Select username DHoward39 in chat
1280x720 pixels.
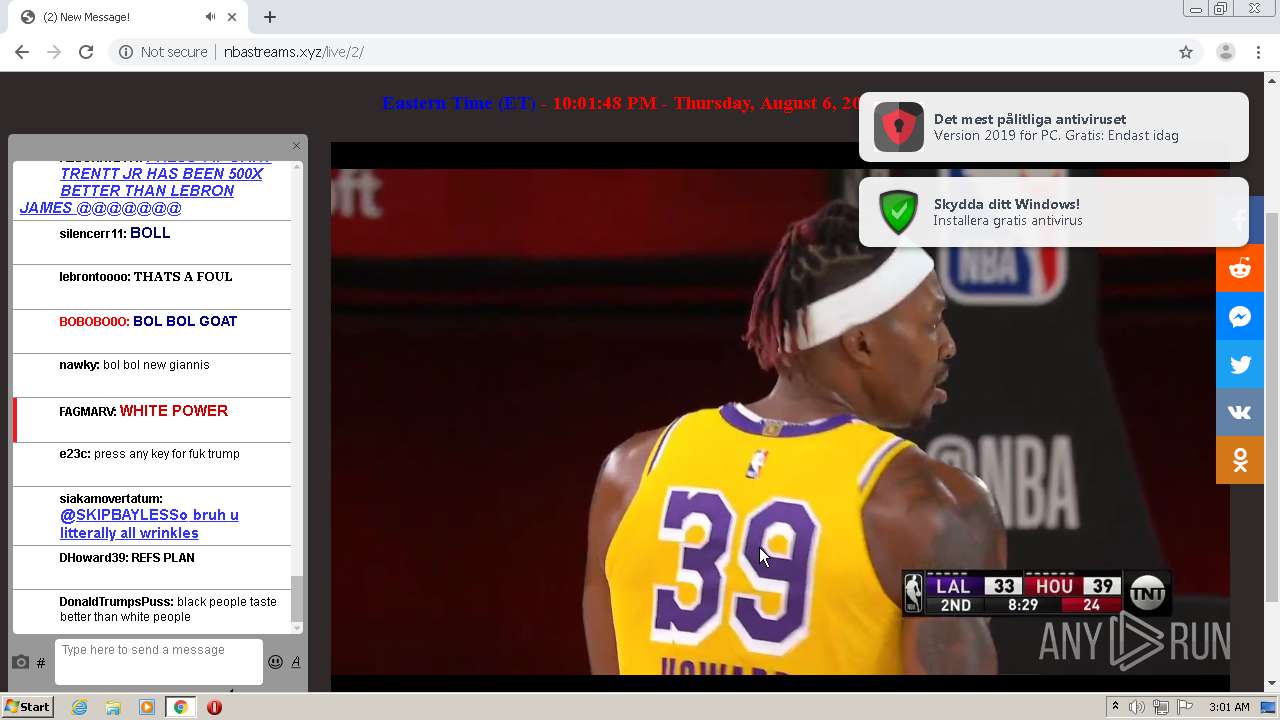(x=94, y=558)
